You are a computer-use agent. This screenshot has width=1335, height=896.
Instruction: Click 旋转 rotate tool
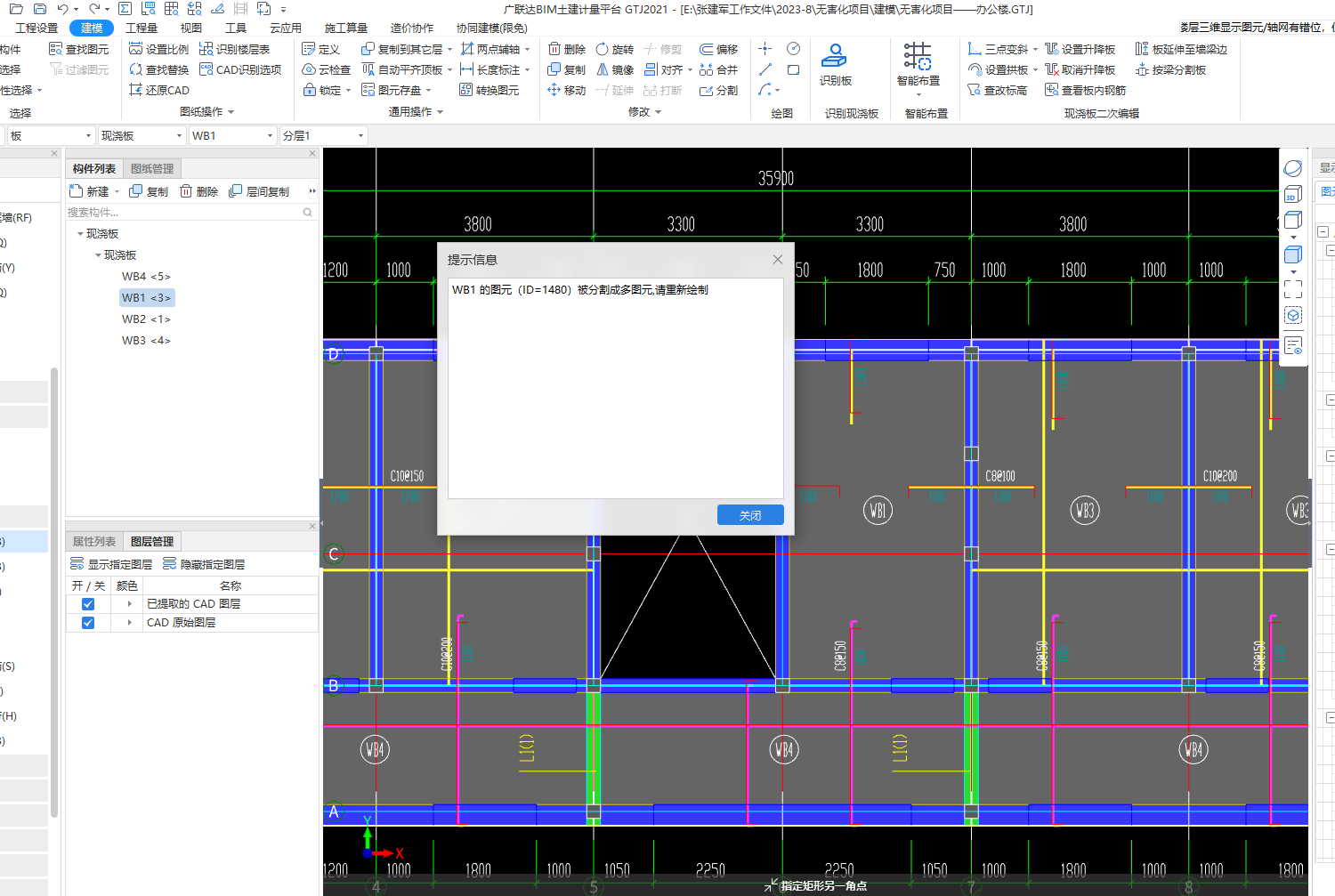615,49
